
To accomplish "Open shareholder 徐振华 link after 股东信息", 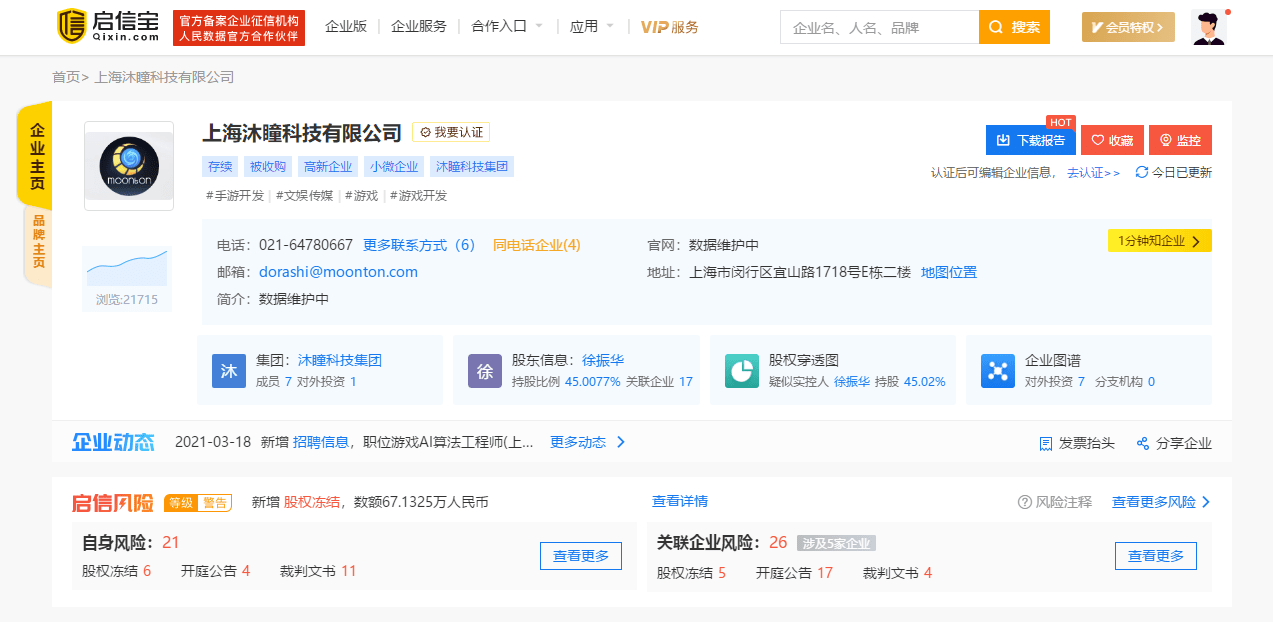I will [603, 360].
